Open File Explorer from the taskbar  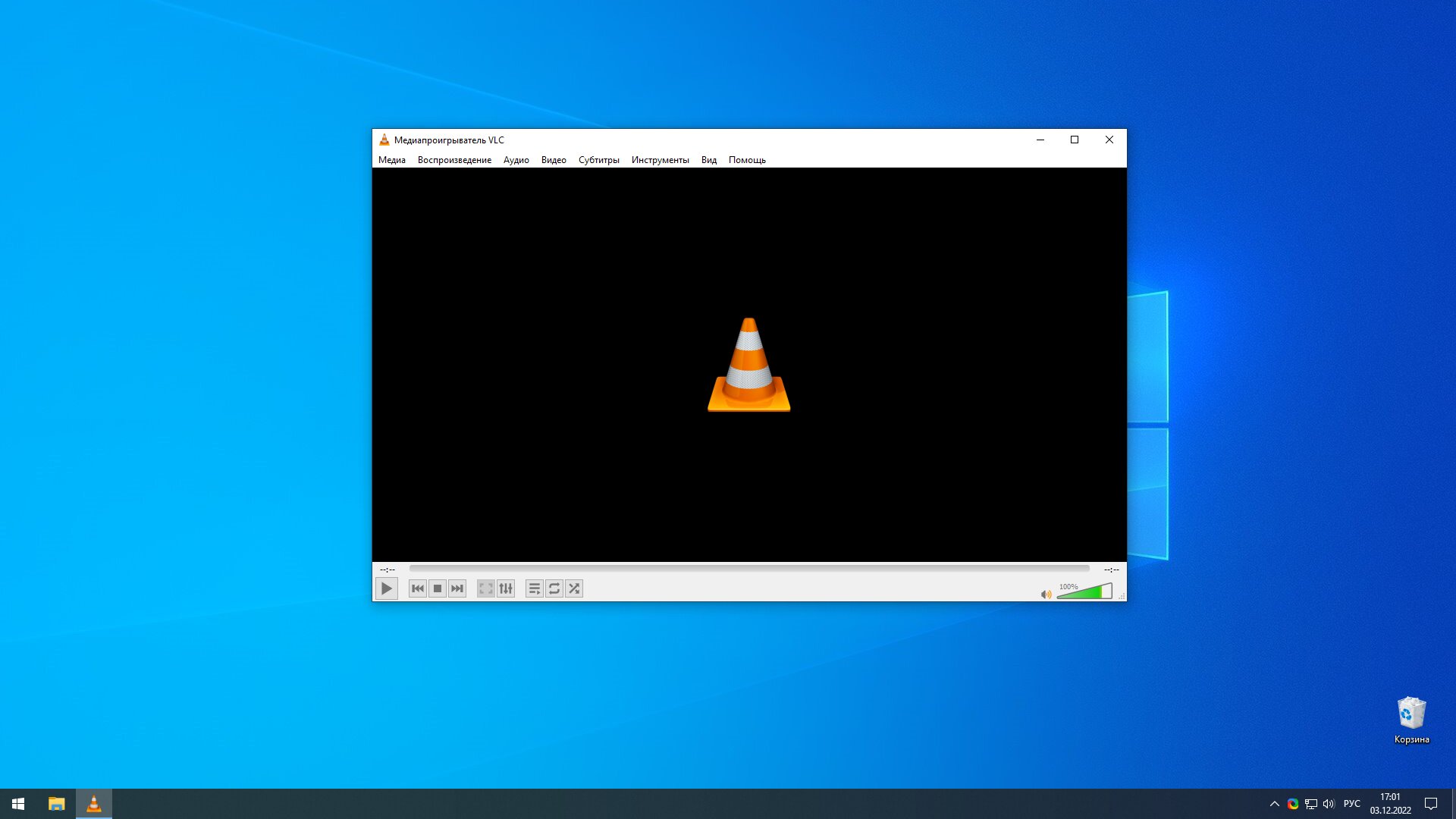click(57, 804)
